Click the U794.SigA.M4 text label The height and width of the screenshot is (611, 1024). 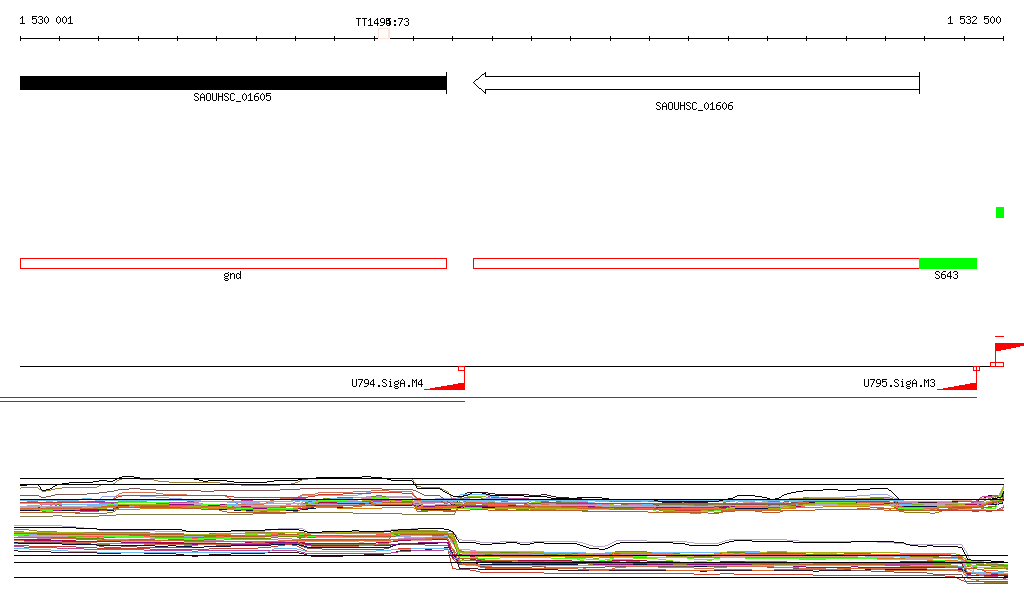[387, 383]
